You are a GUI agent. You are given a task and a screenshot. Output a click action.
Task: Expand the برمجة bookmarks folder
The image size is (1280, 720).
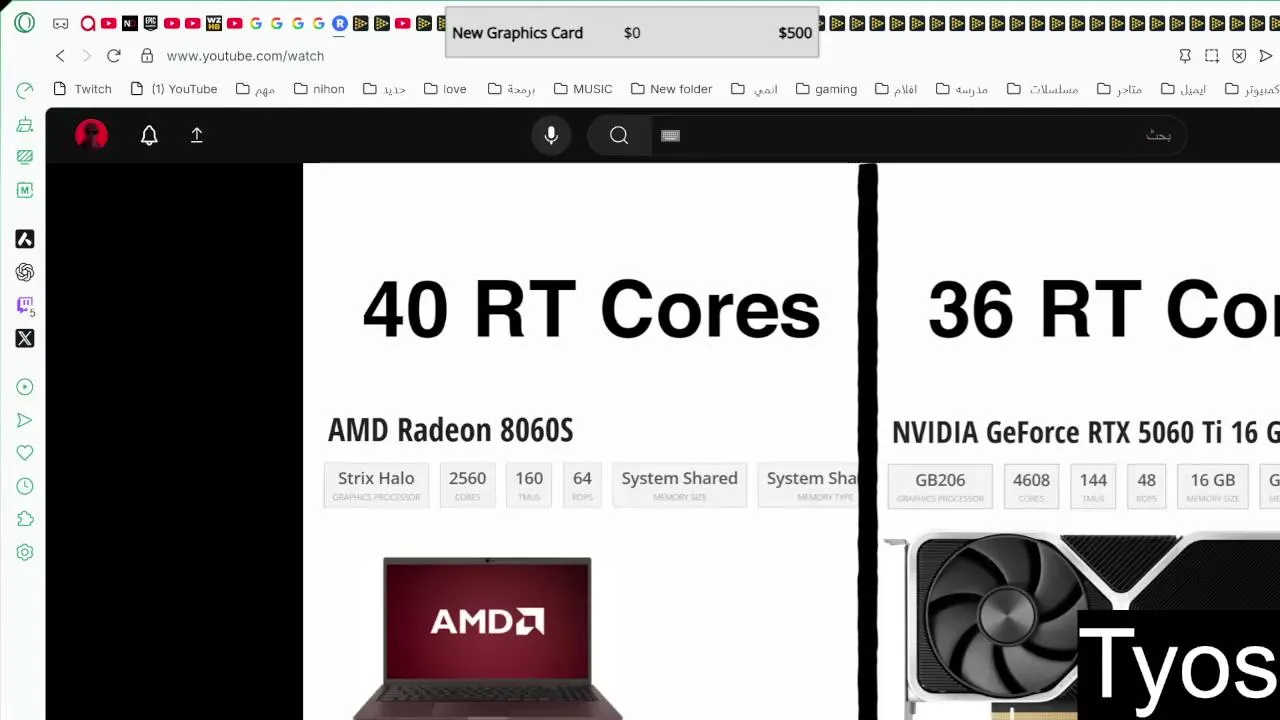511,89
